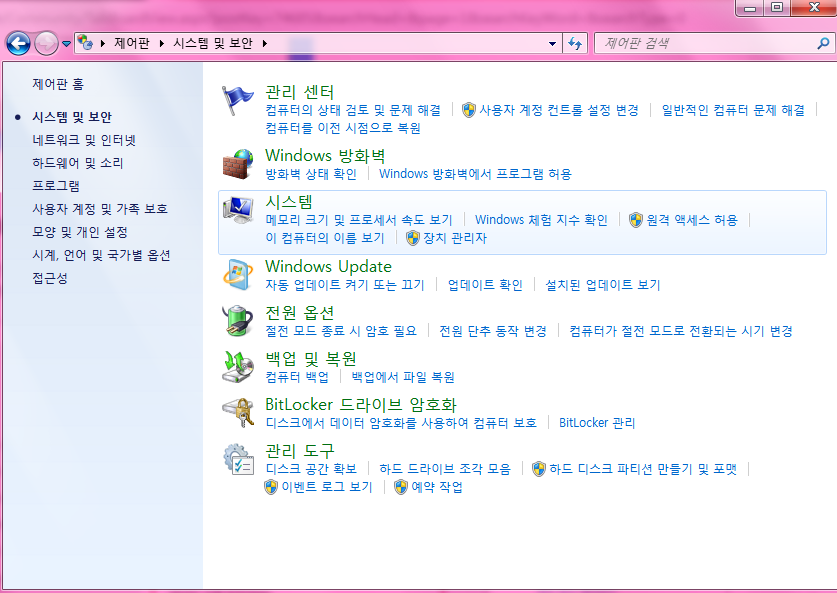Open the Windows Update icon

pyautogui.click(x=238, y=275)
